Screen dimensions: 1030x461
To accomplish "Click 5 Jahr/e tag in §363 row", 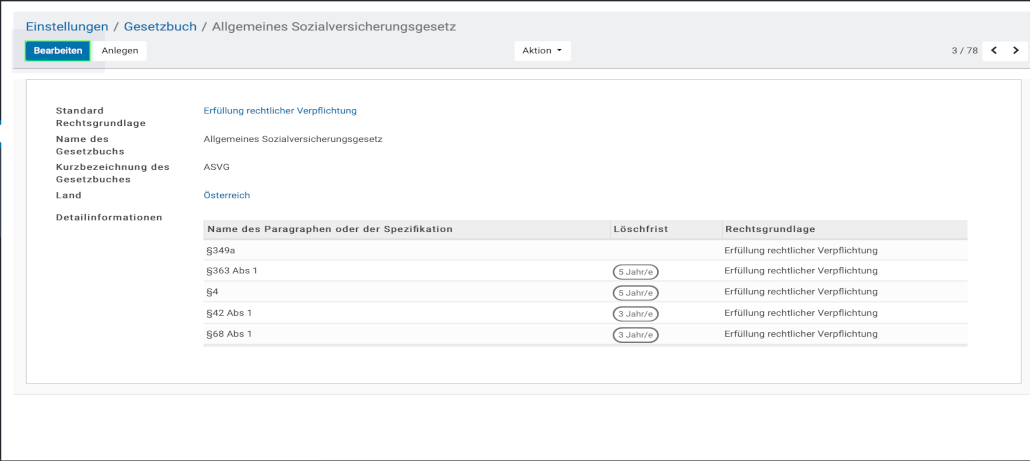I will (635, 272).
